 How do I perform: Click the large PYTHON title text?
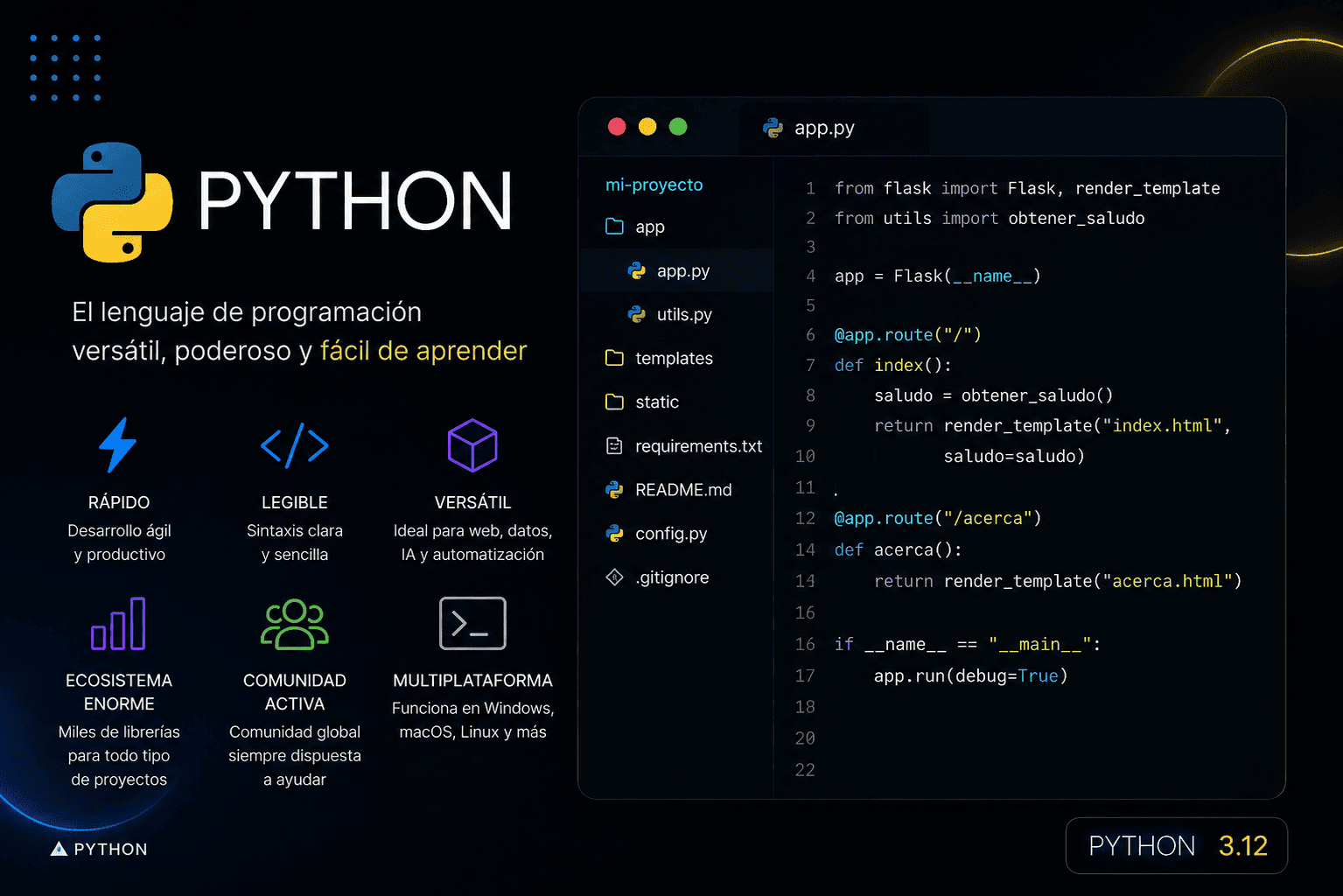click(354, 201)
